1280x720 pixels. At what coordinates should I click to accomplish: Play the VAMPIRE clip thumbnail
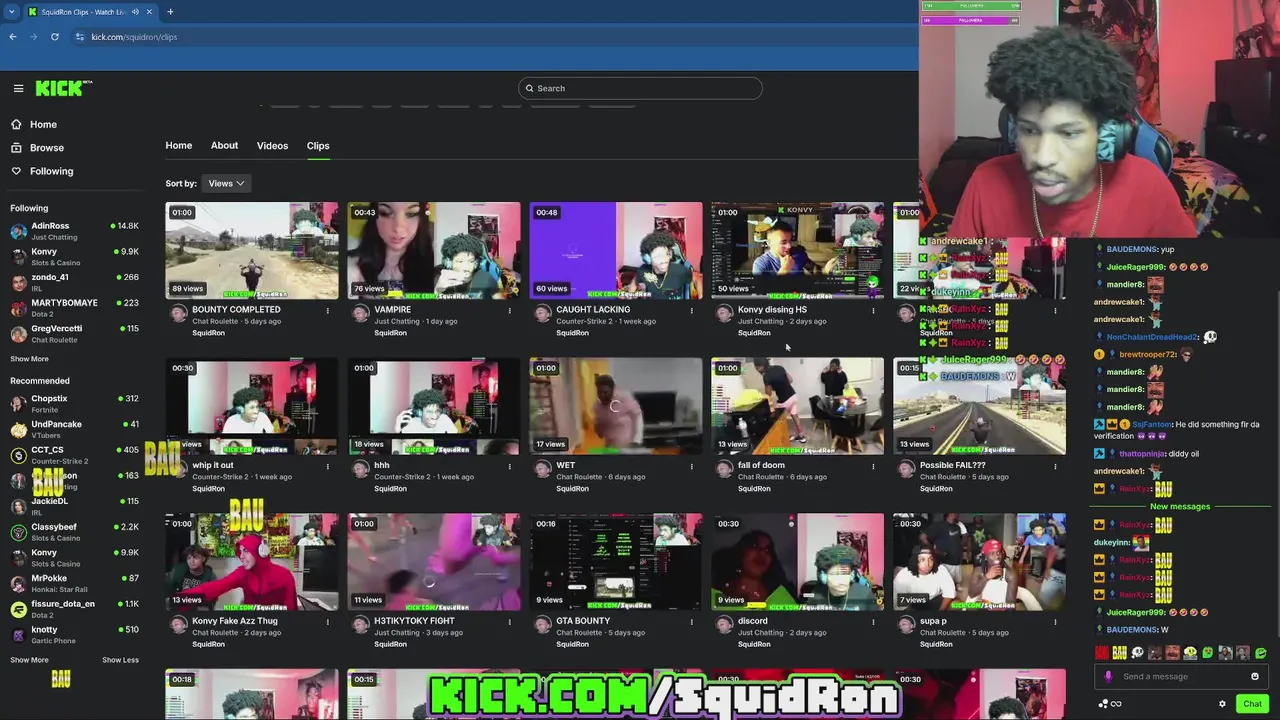point(434,251)
